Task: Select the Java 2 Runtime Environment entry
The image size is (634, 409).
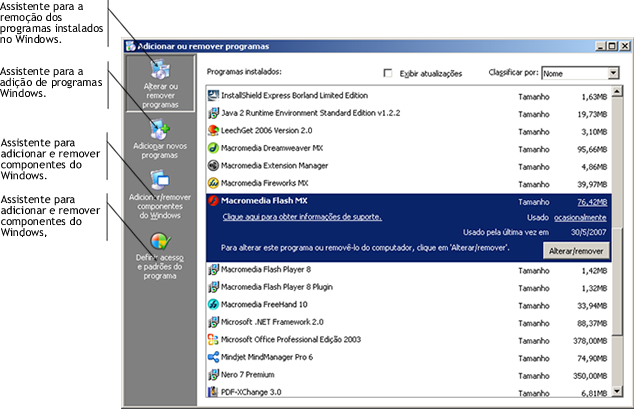Action: point(310,112)
